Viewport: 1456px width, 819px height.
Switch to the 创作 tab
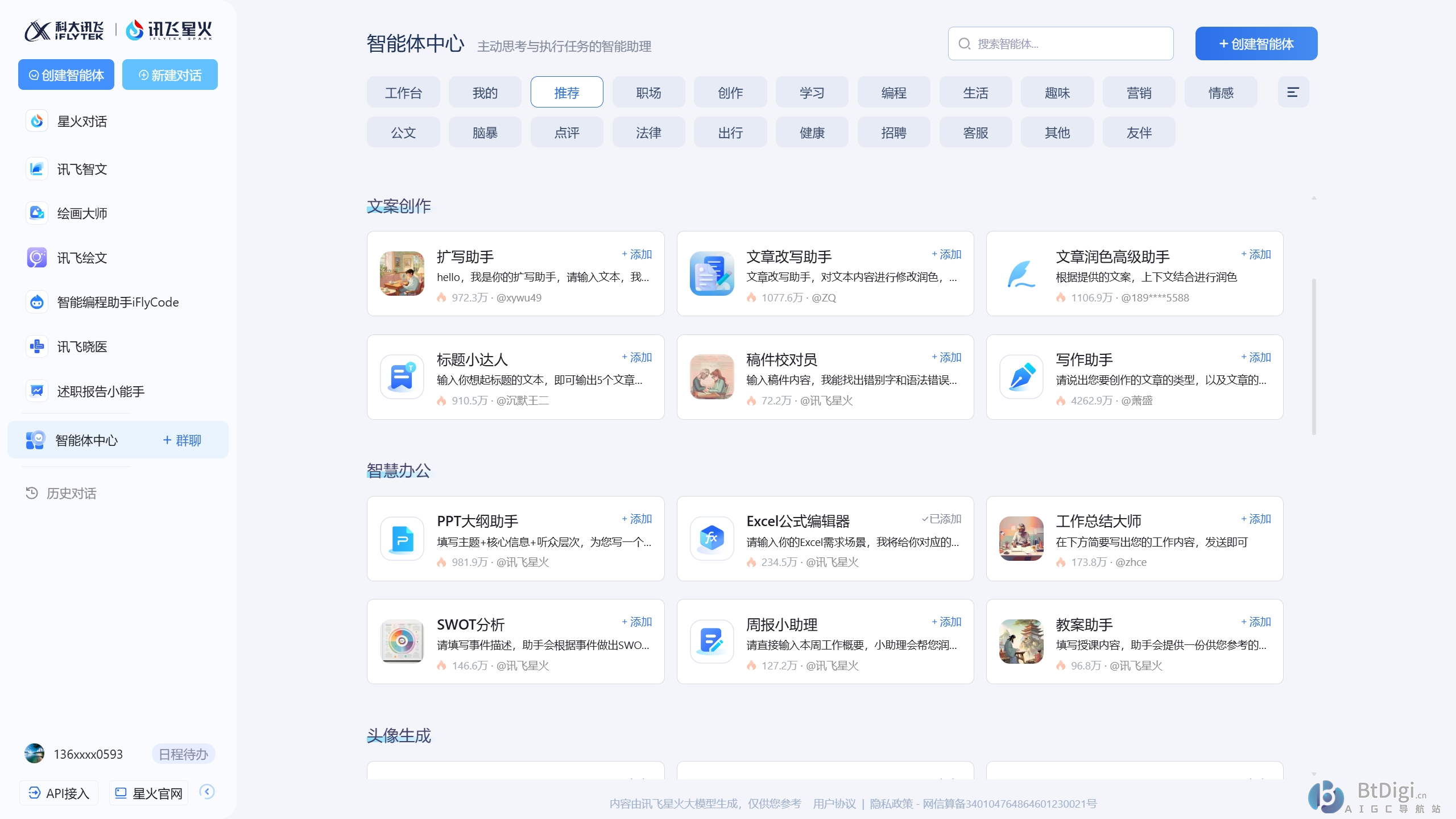pyautogui.click(x=730, y=92)
